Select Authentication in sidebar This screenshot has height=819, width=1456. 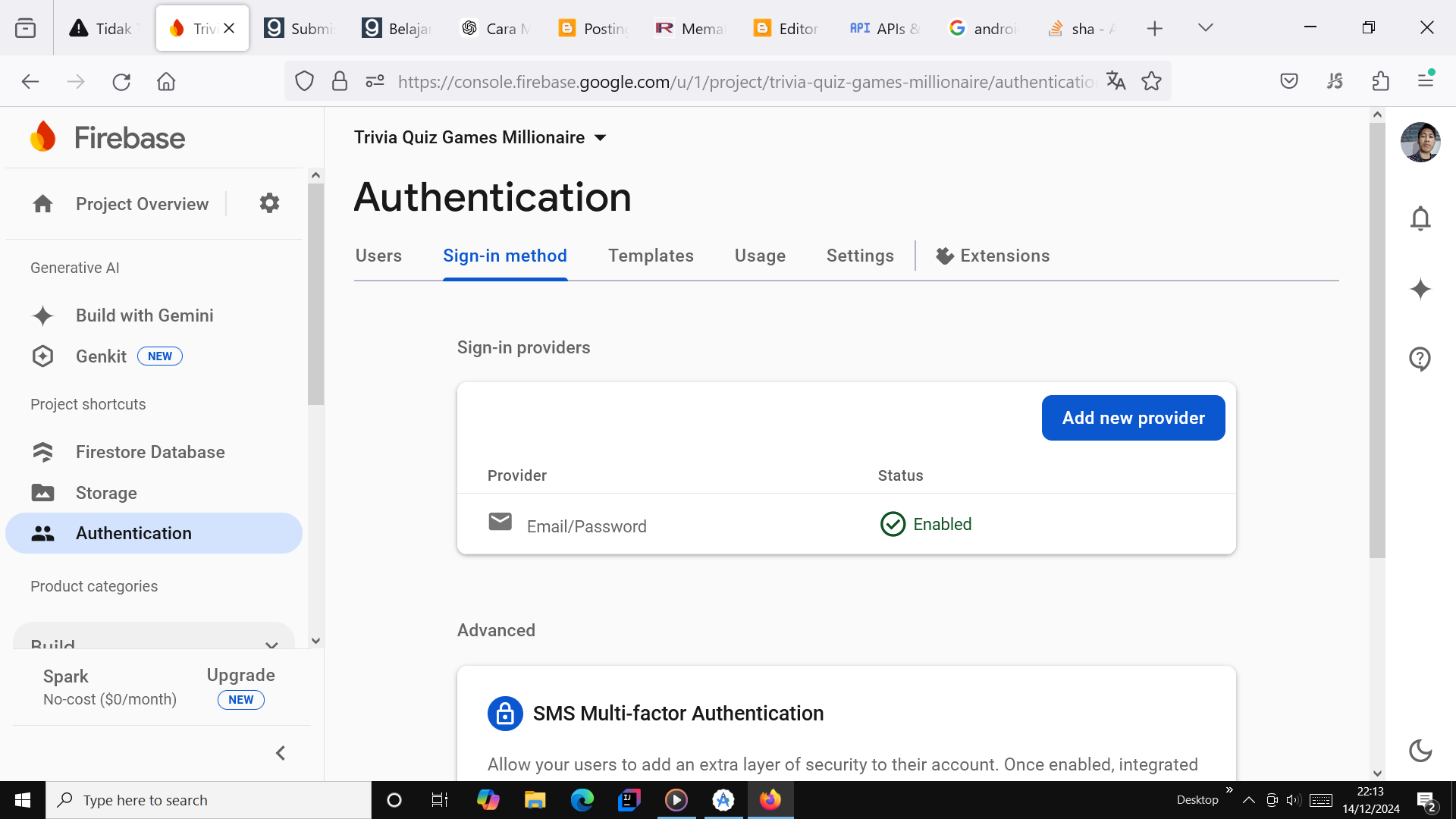click(x=154, y=533)
